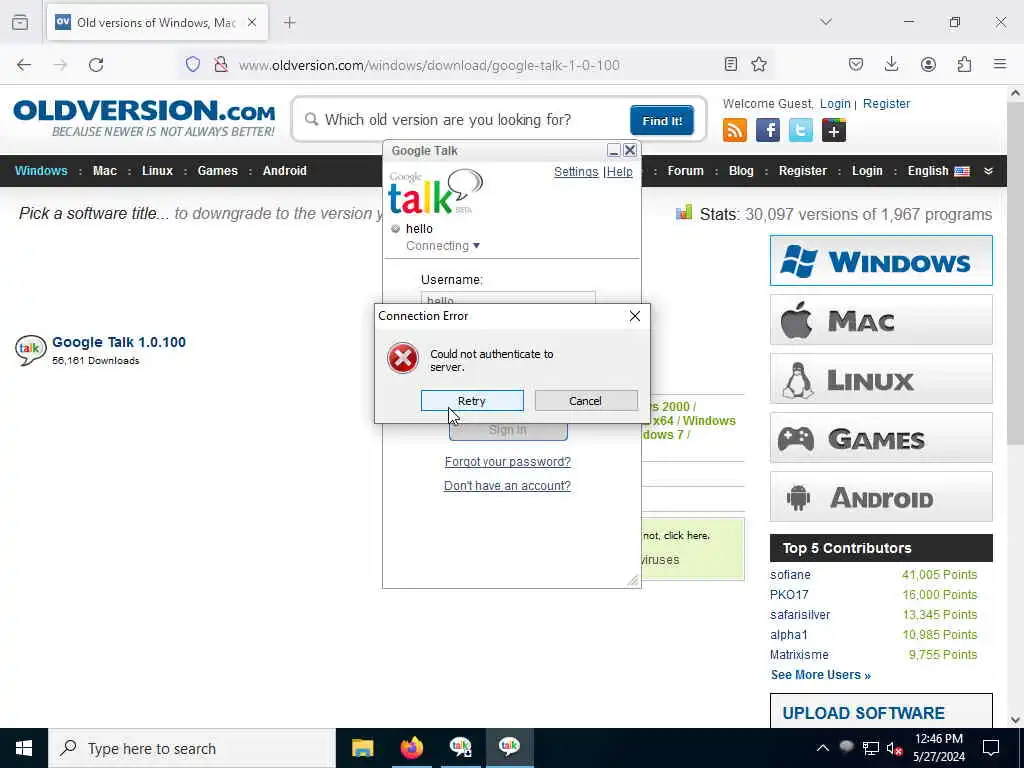This screenshot has height=768, width=1024.
Task: Click the Google Talk icon beside 1.0.100
Action: (30, 349)
